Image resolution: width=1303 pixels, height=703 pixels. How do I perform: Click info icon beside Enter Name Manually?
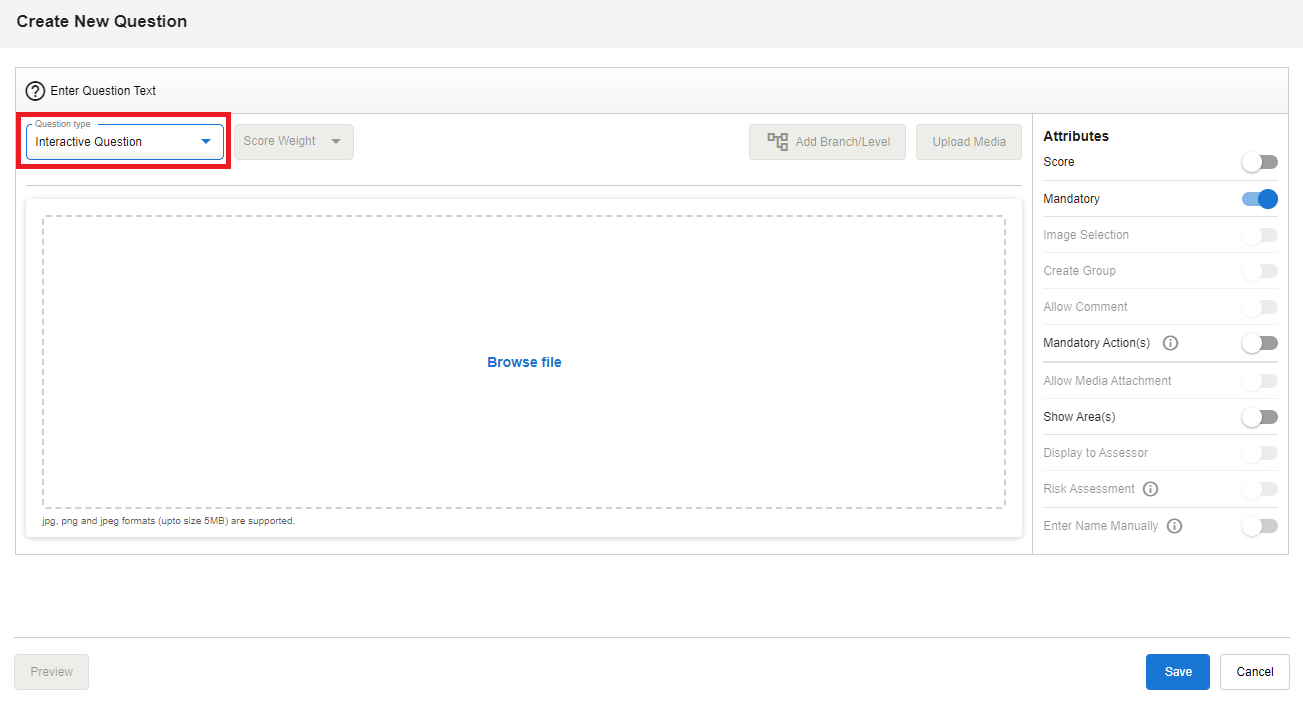click(x=1174, y=526)
